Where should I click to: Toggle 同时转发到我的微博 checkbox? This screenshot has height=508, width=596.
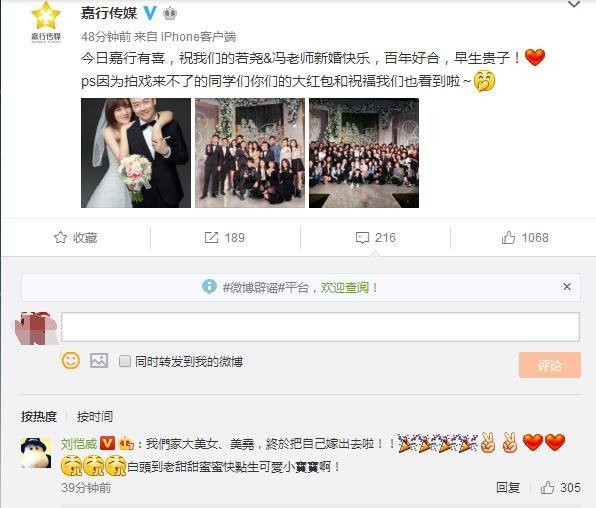point(125,361)
